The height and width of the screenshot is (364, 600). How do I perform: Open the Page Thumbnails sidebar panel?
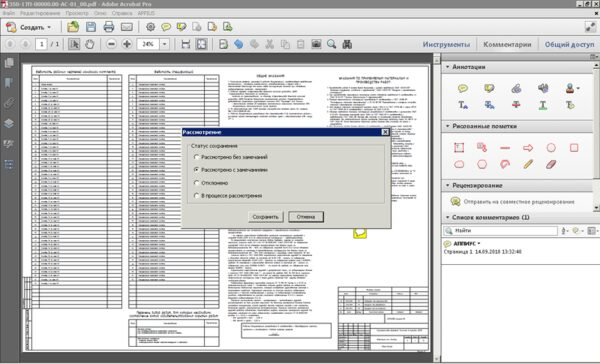click(9, 62)
